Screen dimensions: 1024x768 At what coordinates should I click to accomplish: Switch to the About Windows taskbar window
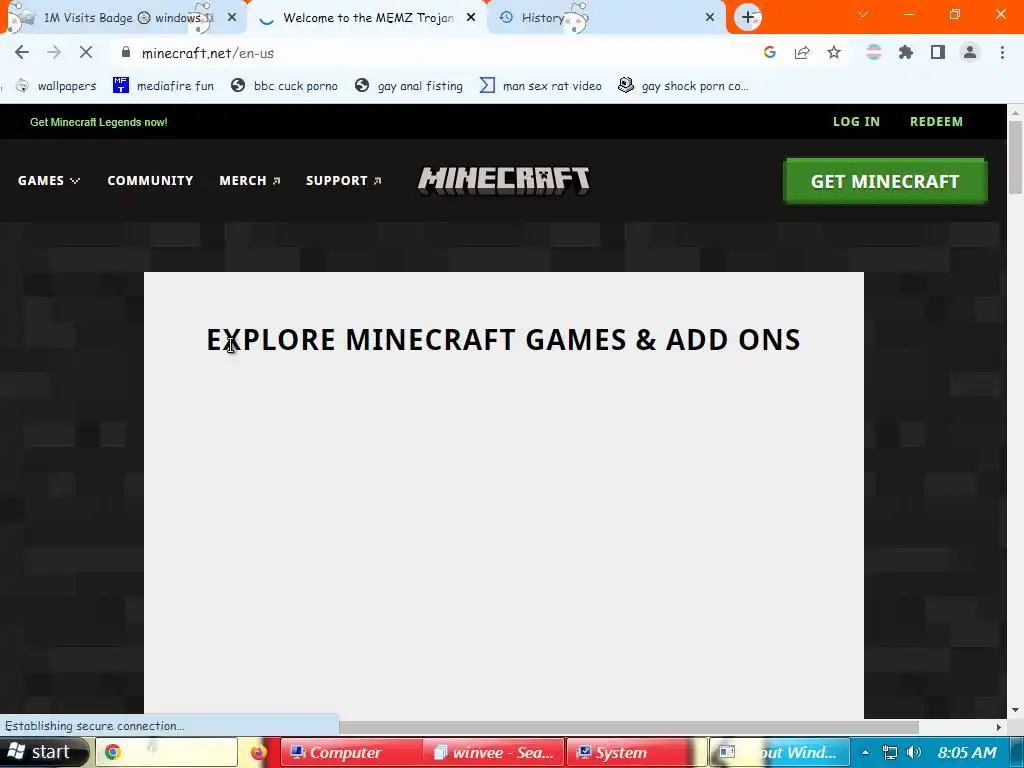tap(779, 752)
